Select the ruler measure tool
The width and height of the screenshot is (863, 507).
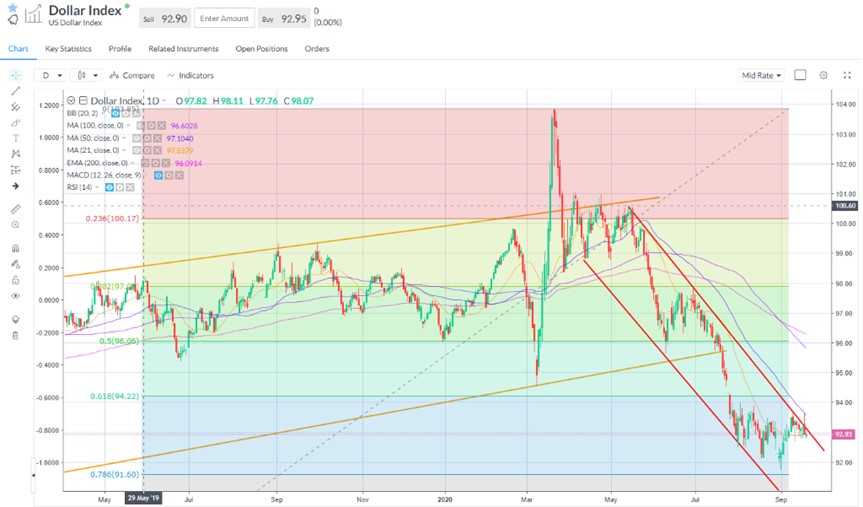coord(15,209)
